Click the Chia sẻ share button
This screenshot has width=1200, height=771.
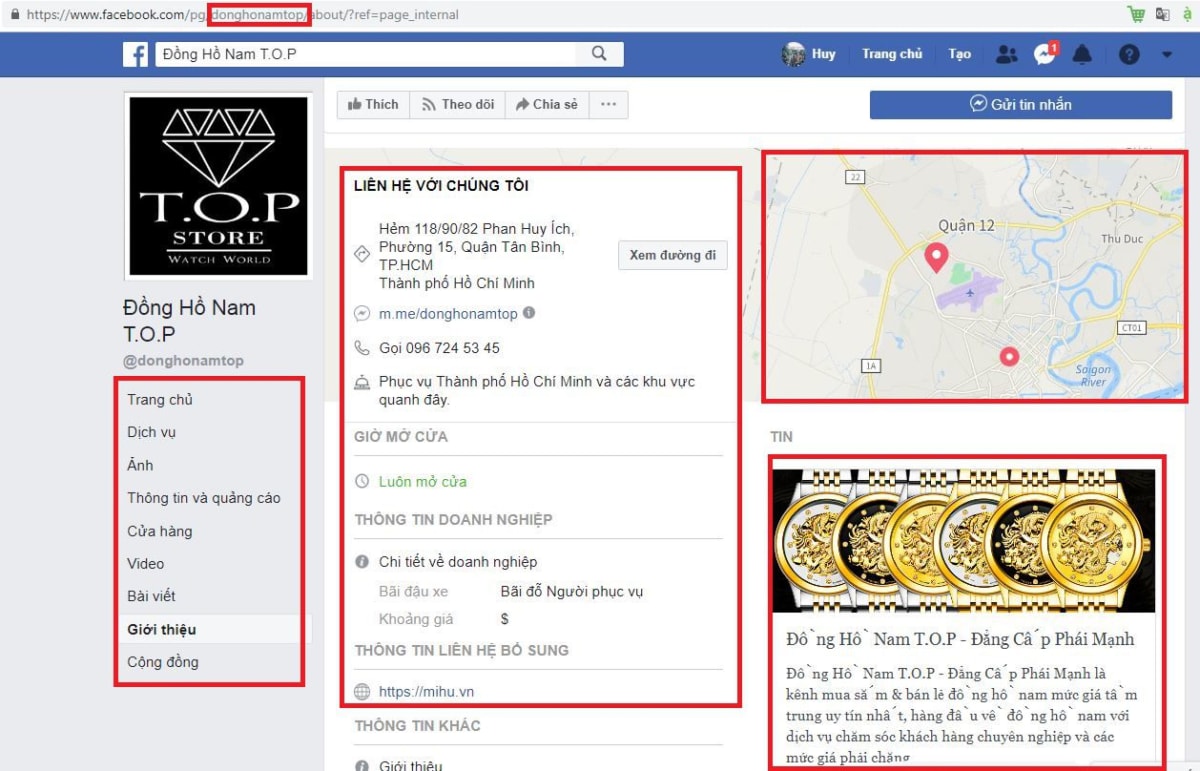(547, 104)
